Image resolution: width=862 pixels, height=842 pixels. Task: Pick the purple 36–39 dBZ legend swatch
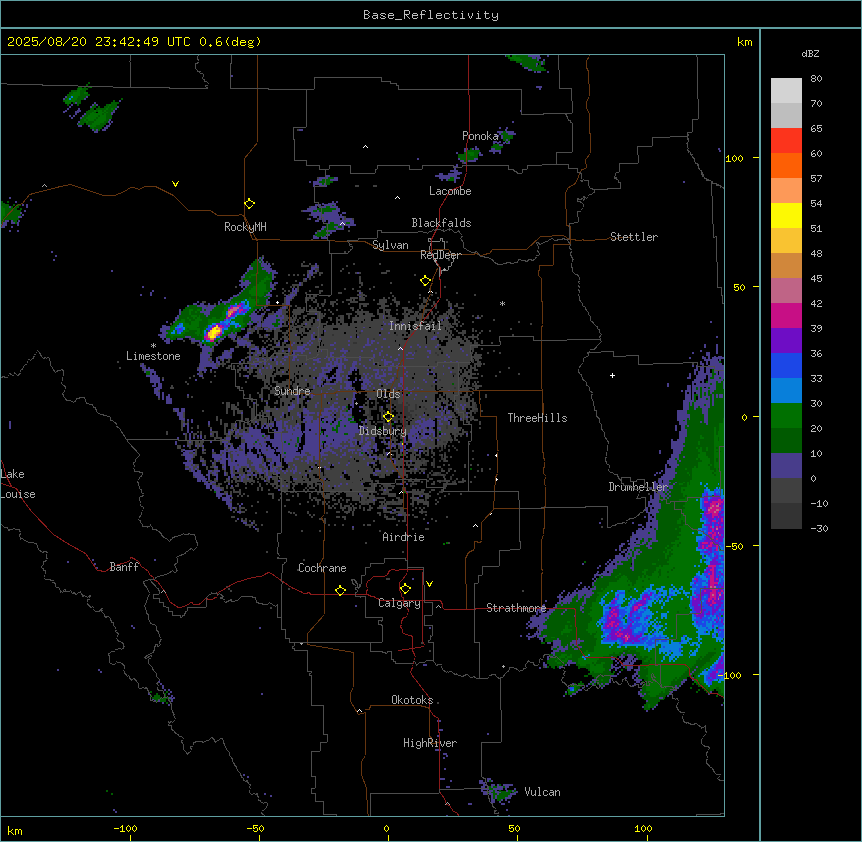[786, 341]
